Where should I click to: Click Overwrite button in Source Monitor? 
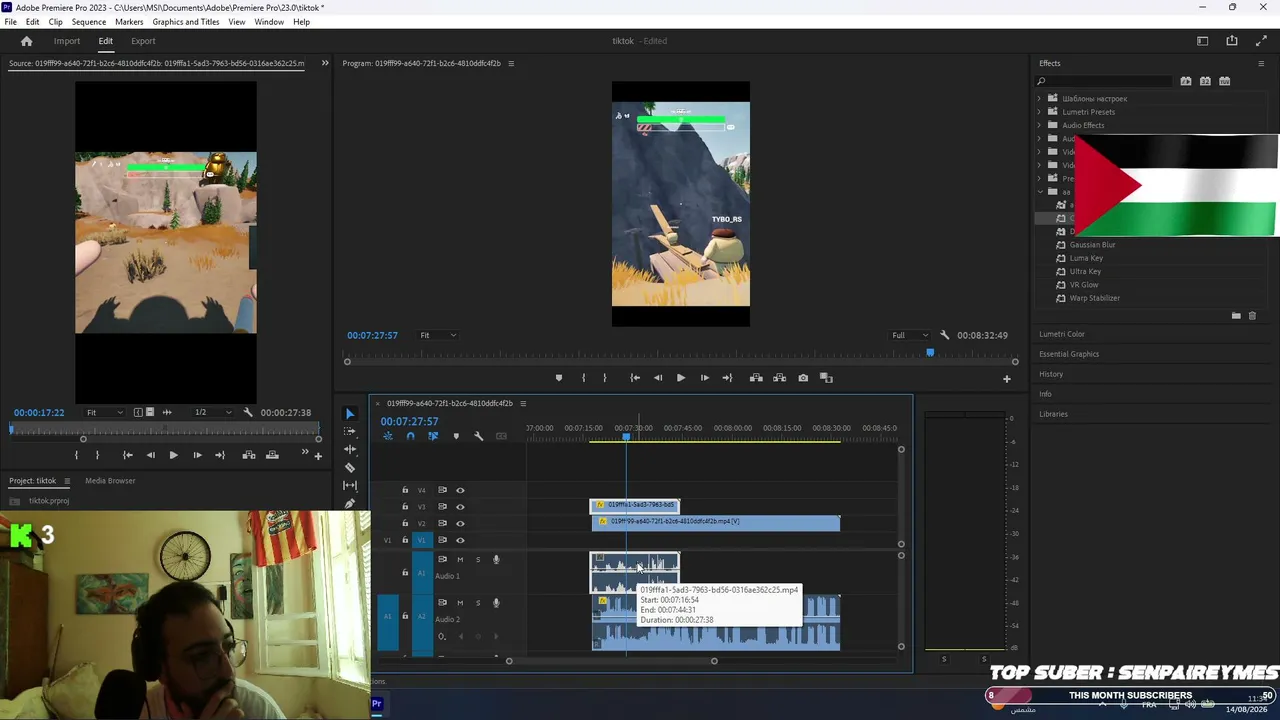click(x=272, y=455)
